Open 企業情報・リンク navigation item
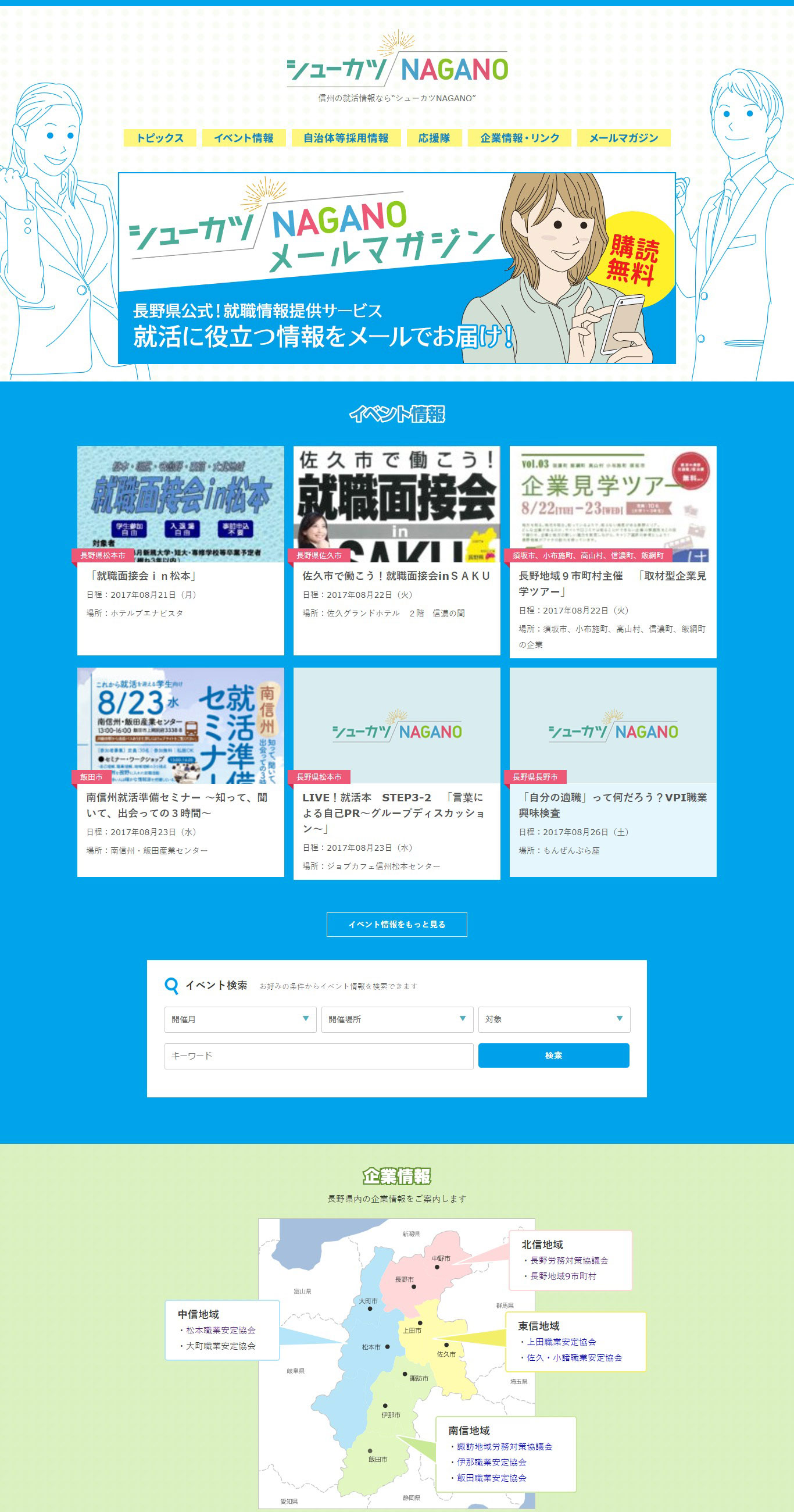Image resolution: width=794 pixels, height=1512 pixels. (520, 138)
